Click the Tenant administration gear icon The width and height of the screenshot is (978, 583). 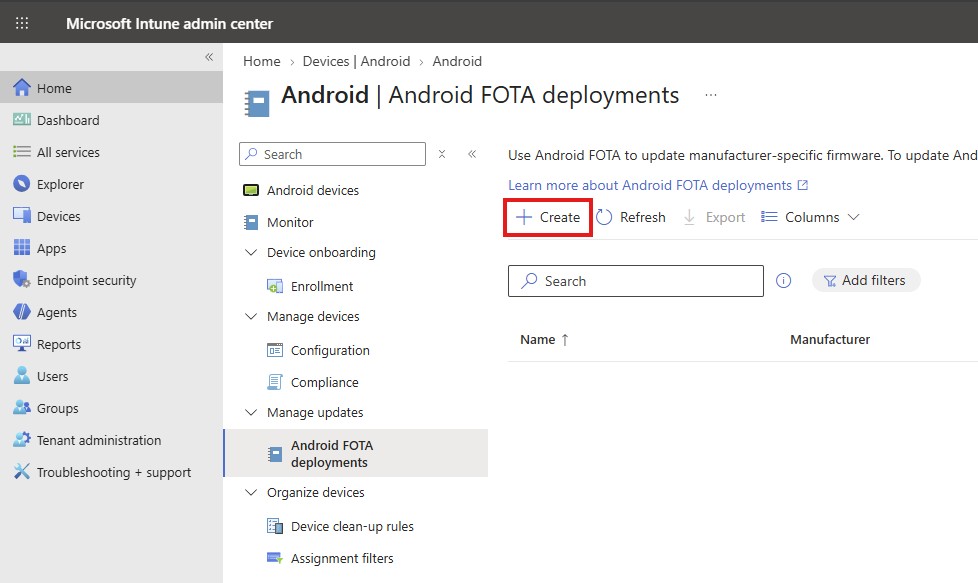point(22,440)
